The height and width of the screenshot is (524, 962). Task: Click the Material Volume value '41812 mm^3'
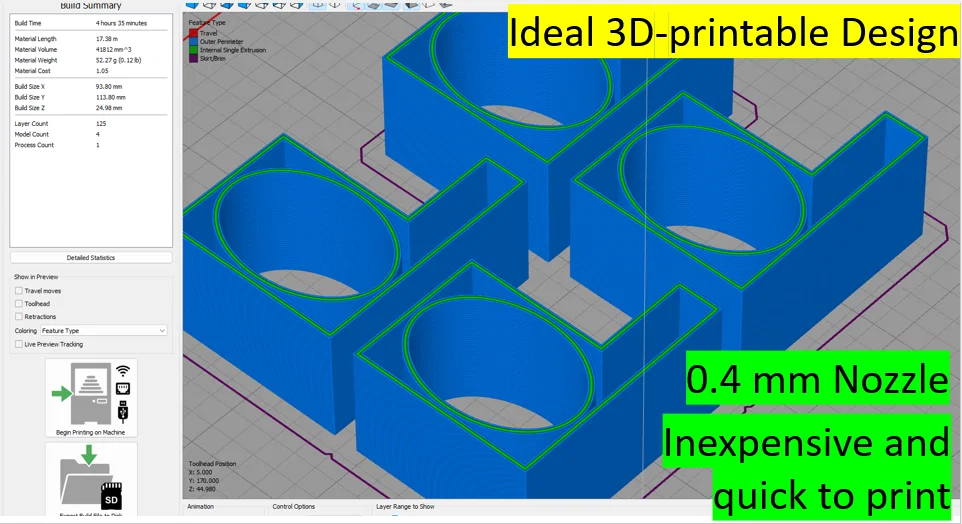(x=114, y=50)
